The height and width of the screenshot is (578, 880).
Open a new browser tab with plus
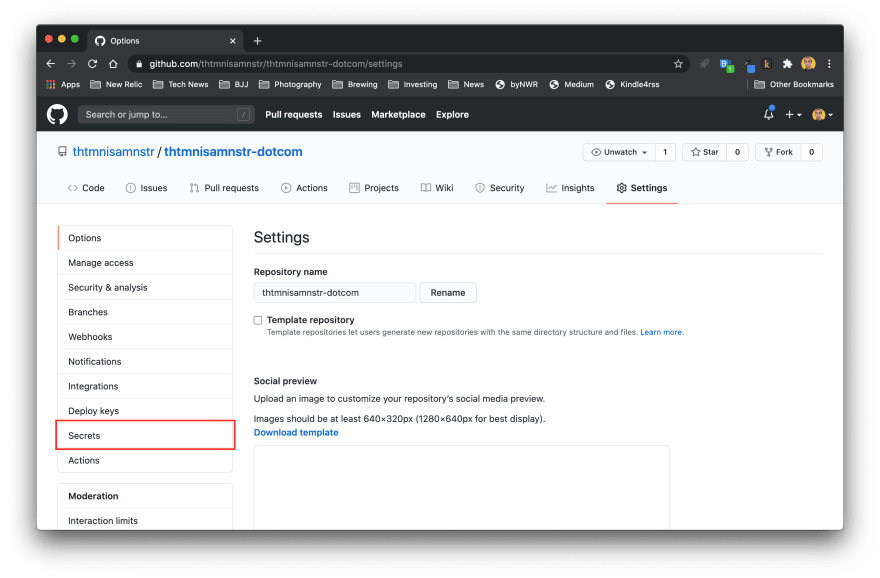pyautogui.click(x=257, y=41)
